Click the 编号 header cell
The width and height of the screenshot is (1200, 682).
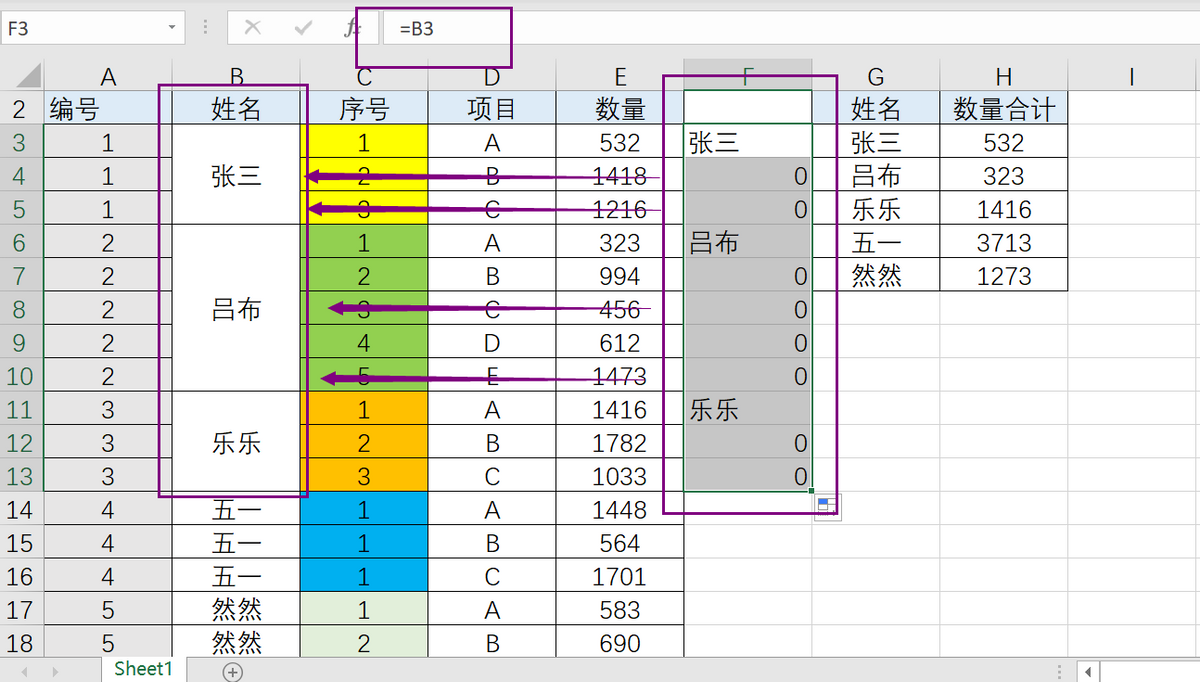pos(108,108)
